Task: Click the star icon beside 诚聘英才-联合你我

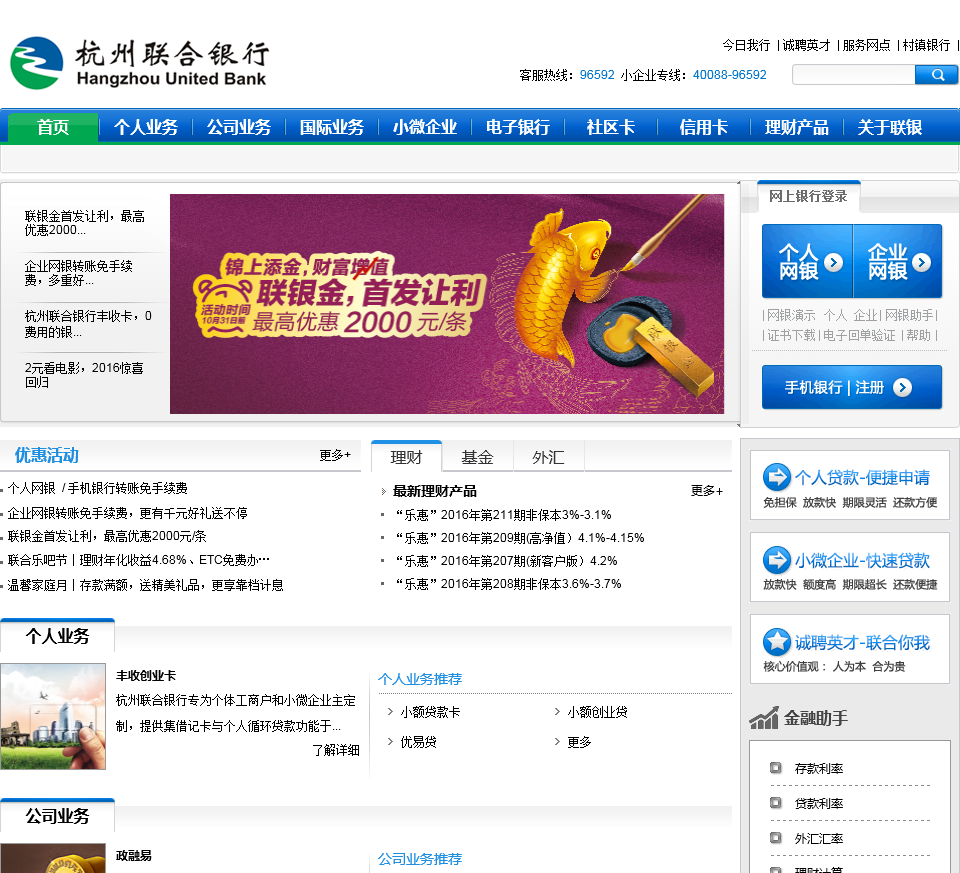Action: [x=777, y=642]
